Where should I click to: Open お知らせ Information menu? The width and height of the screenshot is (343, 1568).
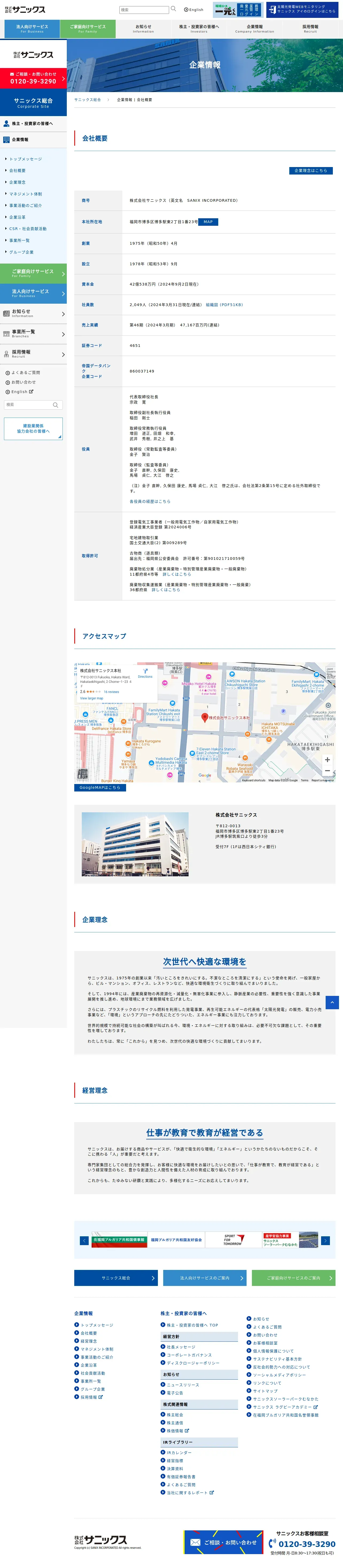coord(143,29)
